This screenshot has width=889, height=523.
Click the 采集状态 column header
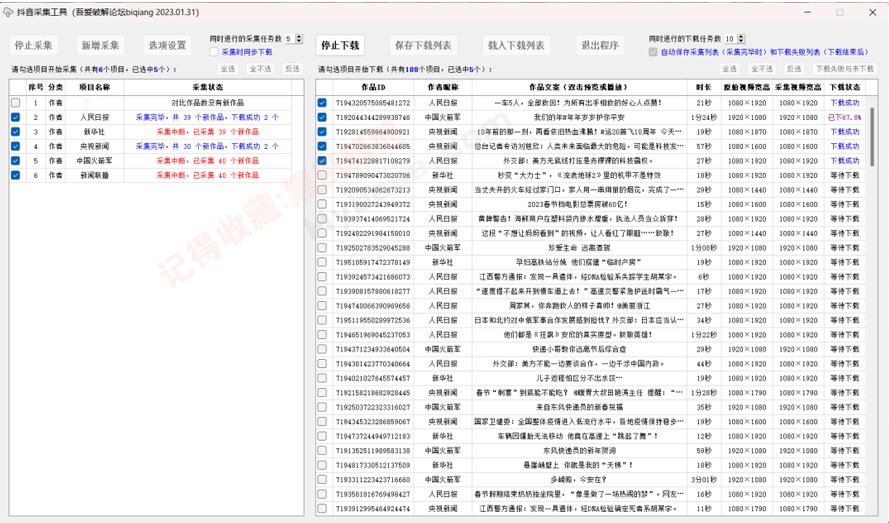(208, 87)
